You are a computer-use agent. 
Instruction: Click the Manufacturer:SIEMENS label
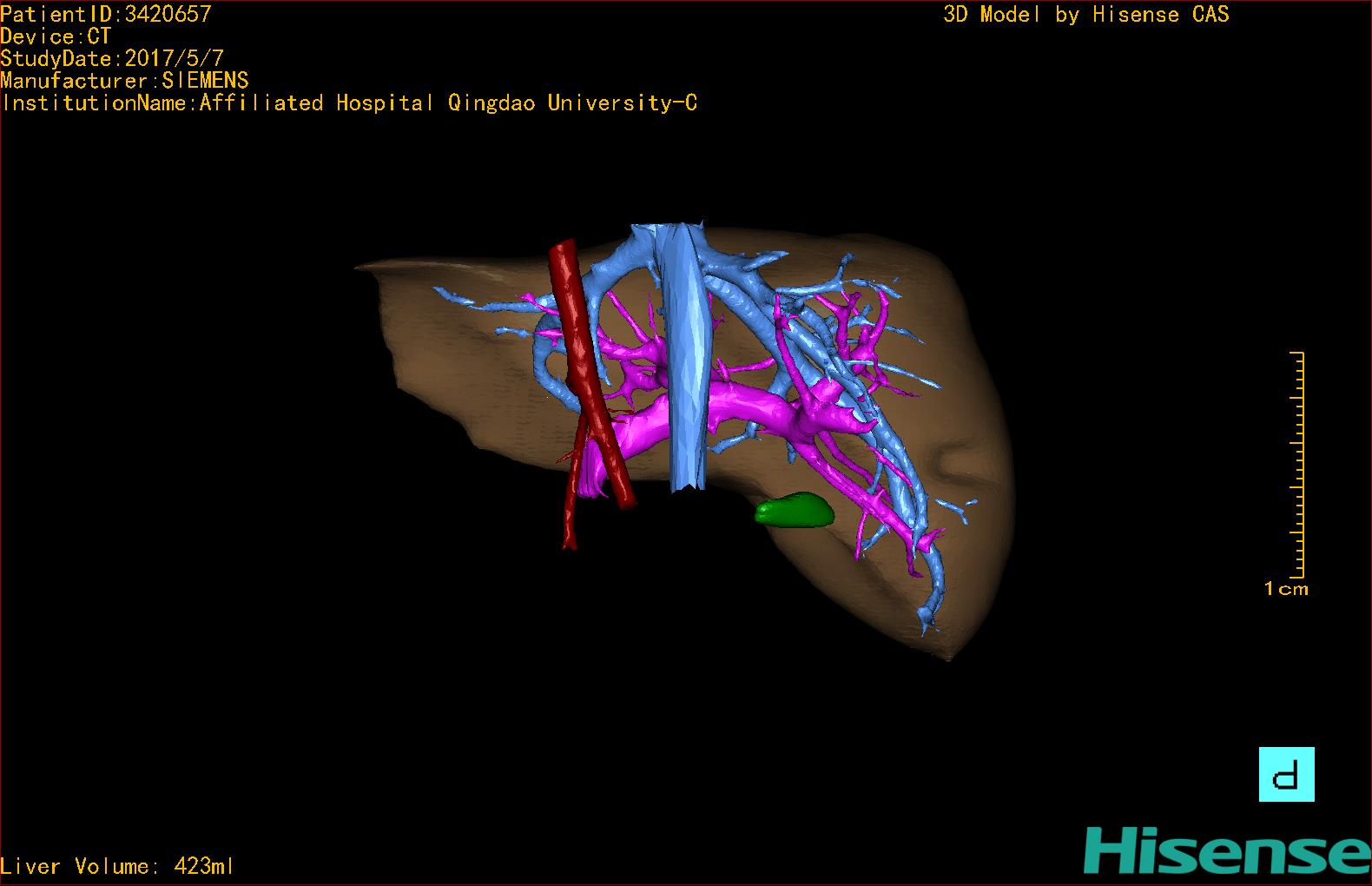(124, 81)
